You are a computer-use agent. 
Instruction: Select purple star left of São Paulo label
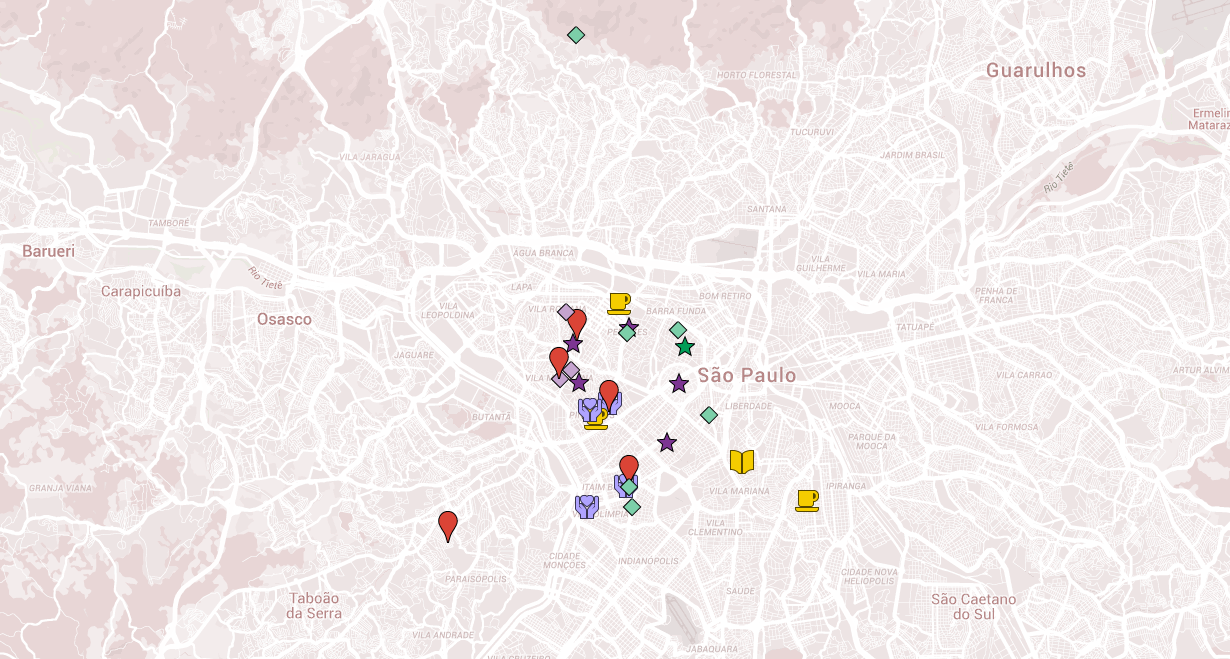coord(679,383)
